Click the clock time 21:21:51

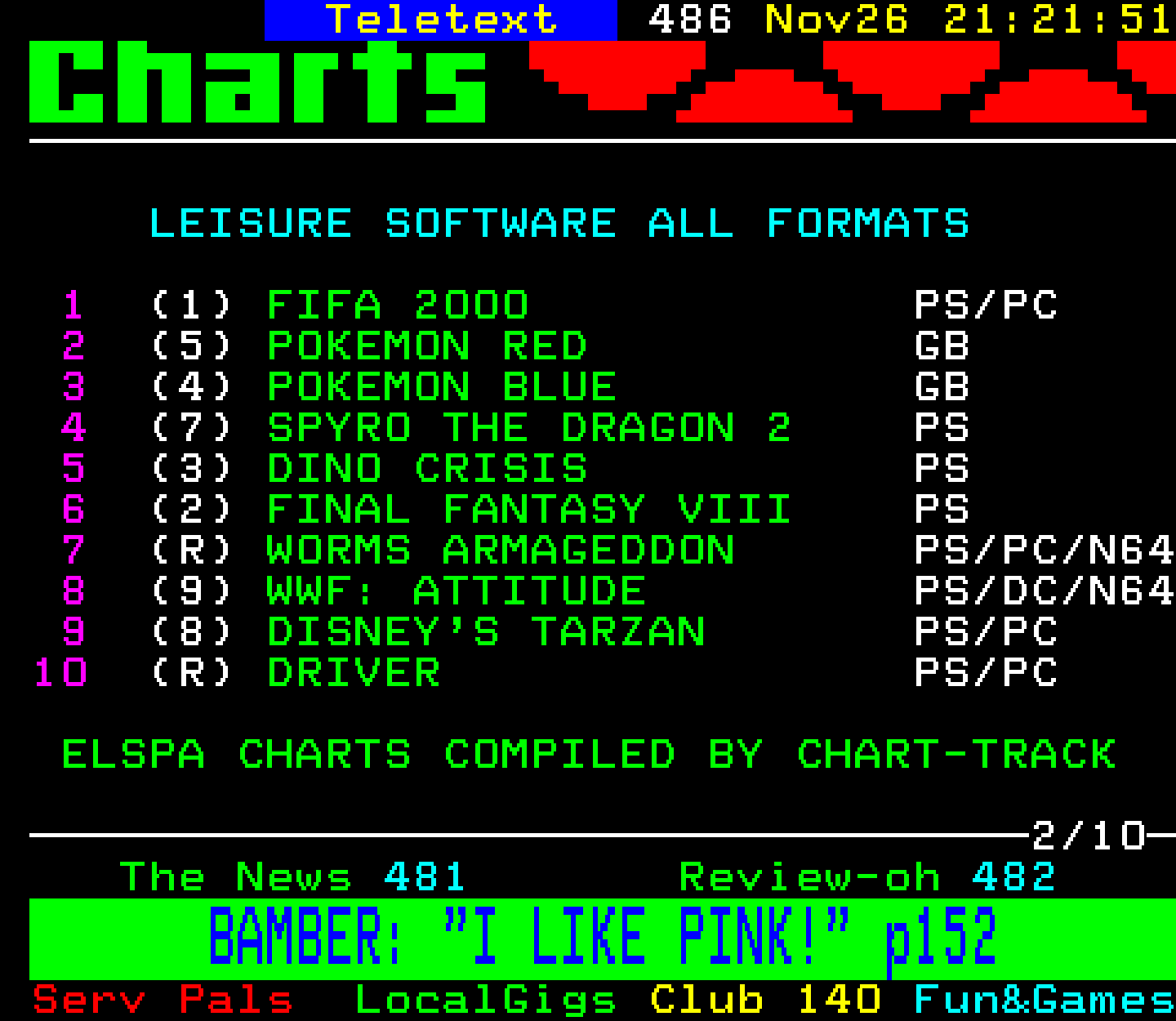[1058, 20]
